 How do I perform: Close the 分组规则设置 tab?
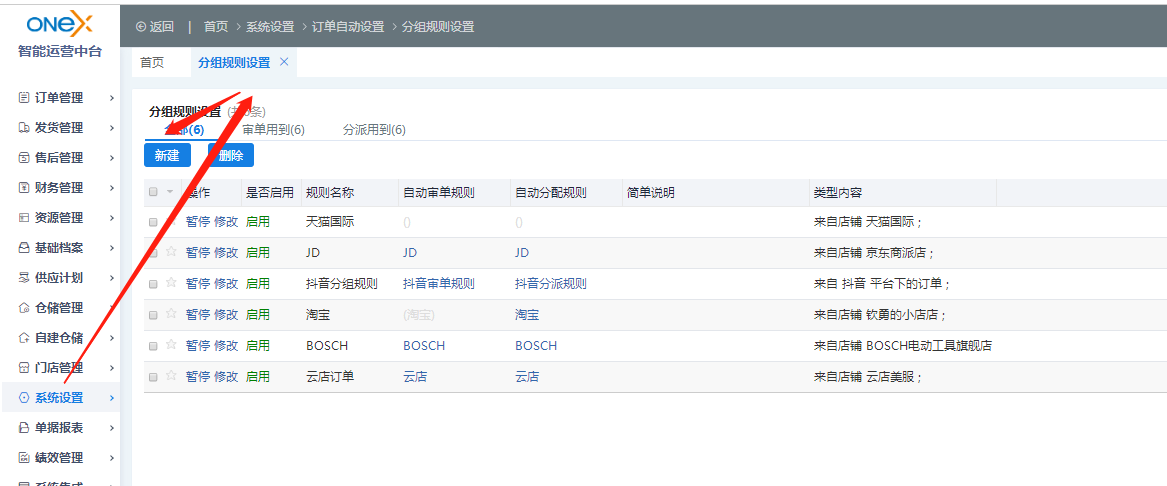pos(284,62)
